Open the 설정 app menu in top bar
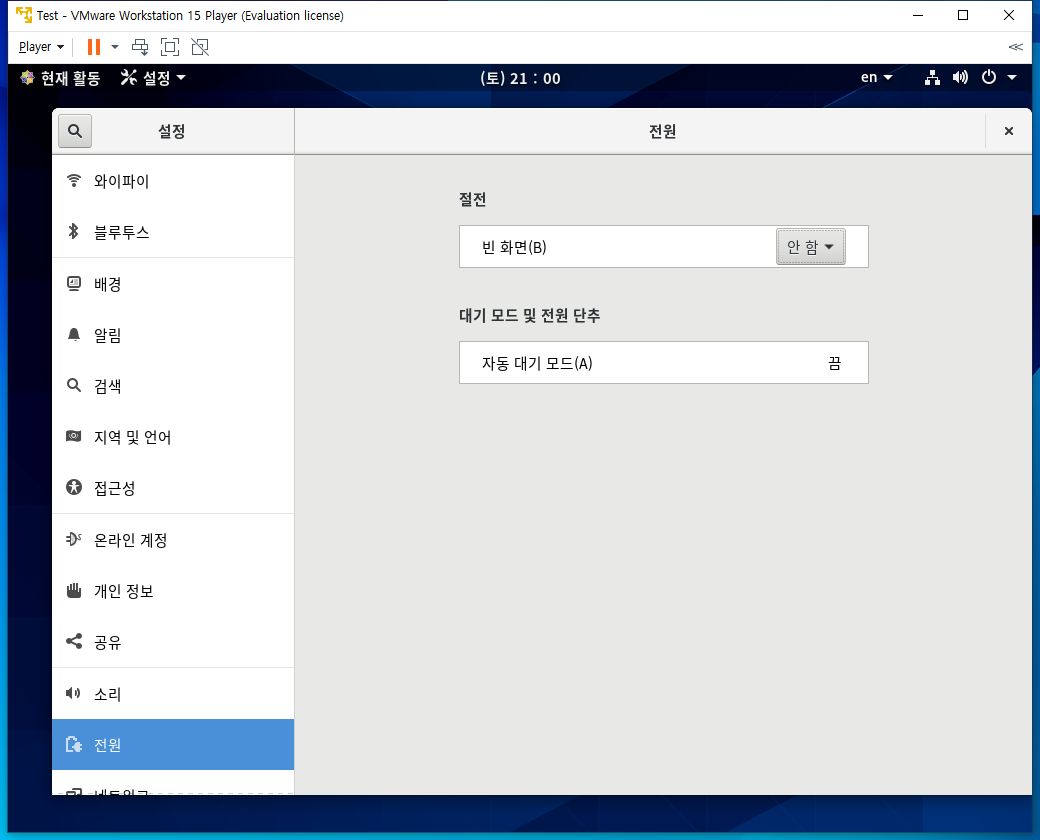 [153, 78]
